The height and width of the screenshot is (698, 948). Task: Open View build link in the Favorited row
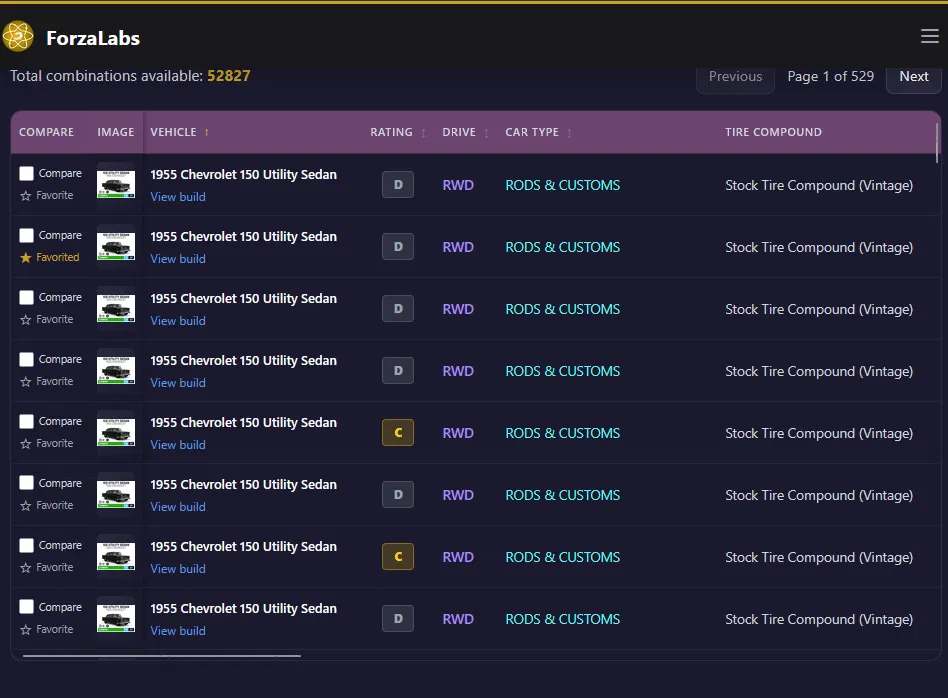tap(178, 259)
